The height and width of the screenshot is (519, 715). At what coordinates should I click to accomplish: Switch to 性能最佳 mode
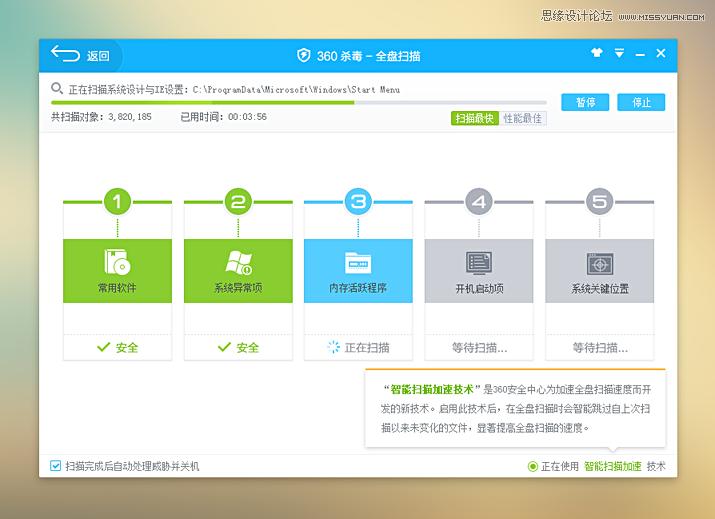pos(523,118)
